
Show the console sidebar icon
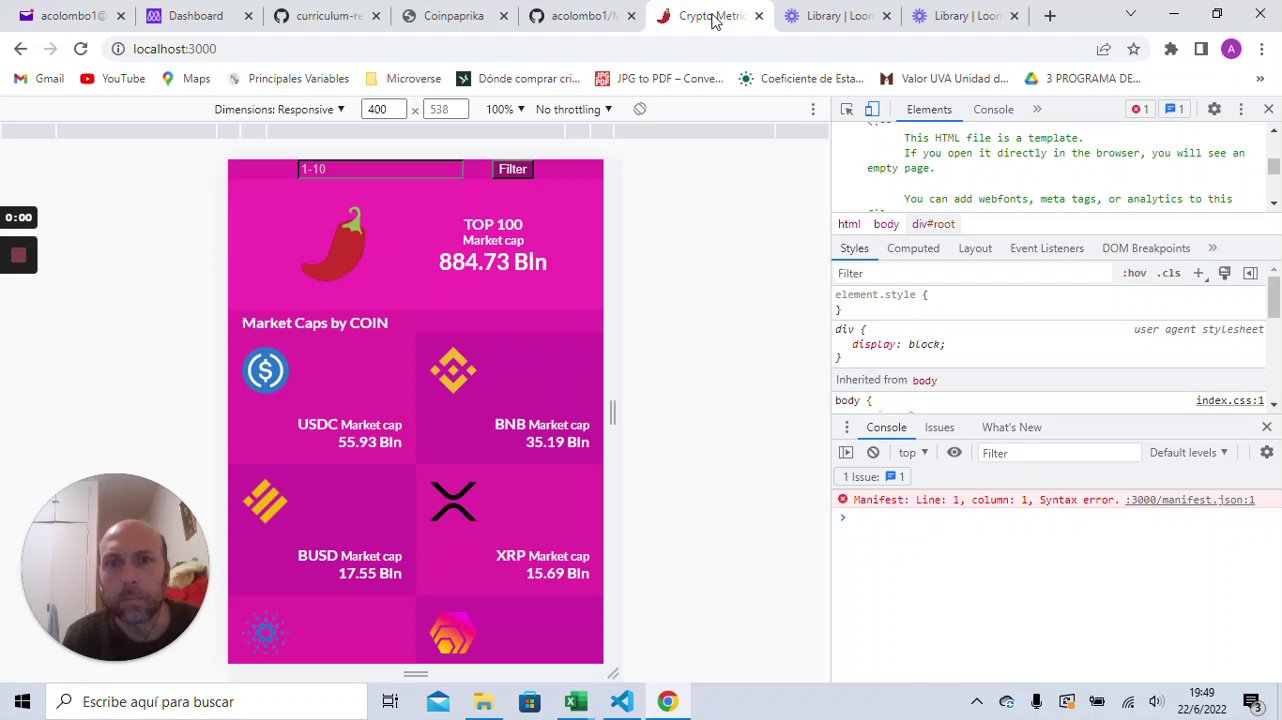click(846, 453)
